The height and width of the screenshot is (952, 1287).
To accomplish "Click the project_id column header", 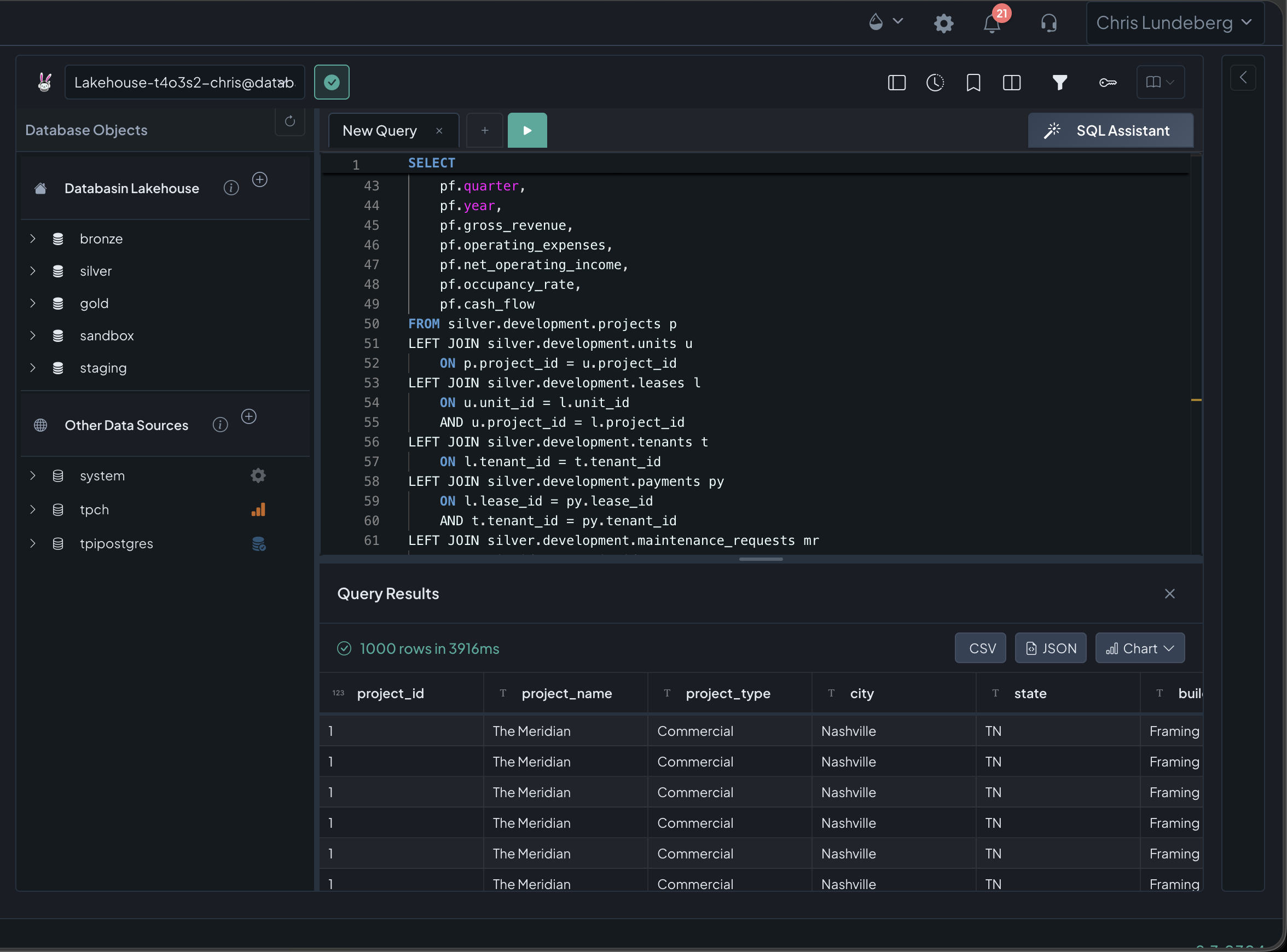I will click(x=402, y=693).
